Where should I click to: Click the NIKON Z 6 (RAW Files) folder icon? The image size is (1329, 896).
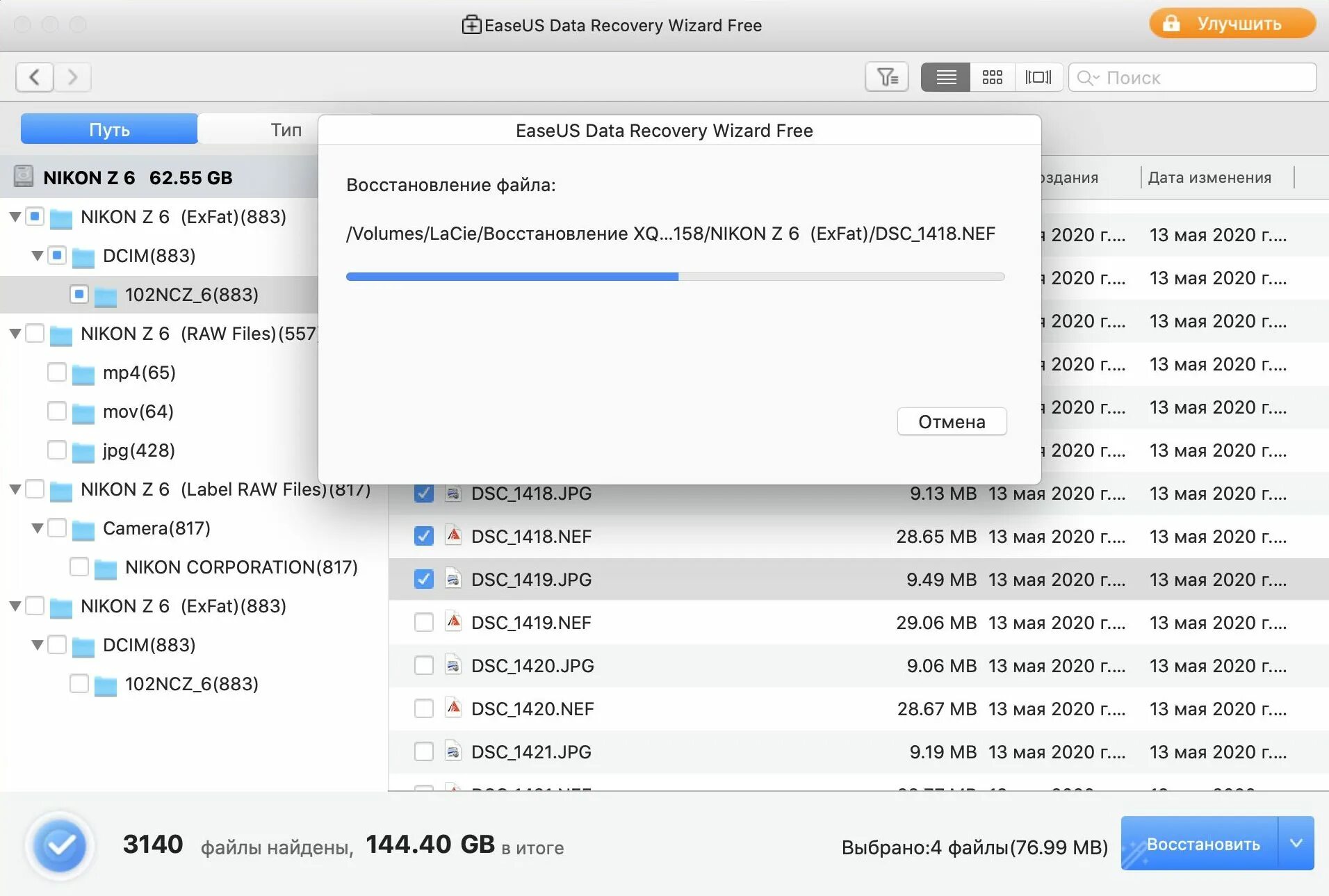(x=61, y=335)
